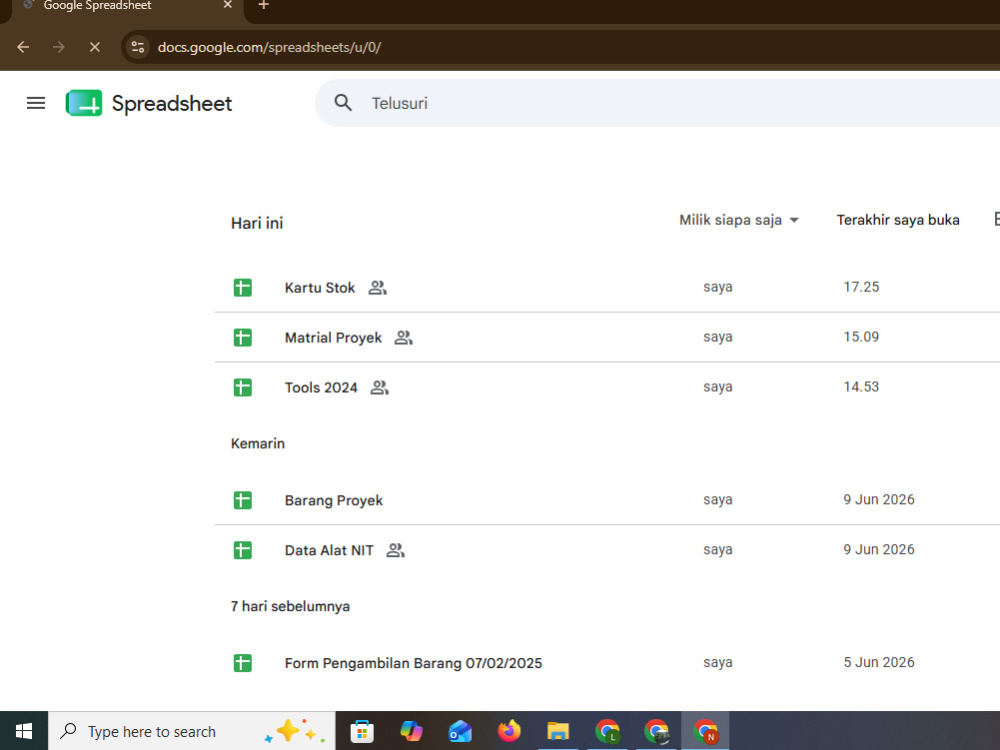Click the 17.25 time for Kartu Stok
Screen dimensions: 1000x750
861,287
